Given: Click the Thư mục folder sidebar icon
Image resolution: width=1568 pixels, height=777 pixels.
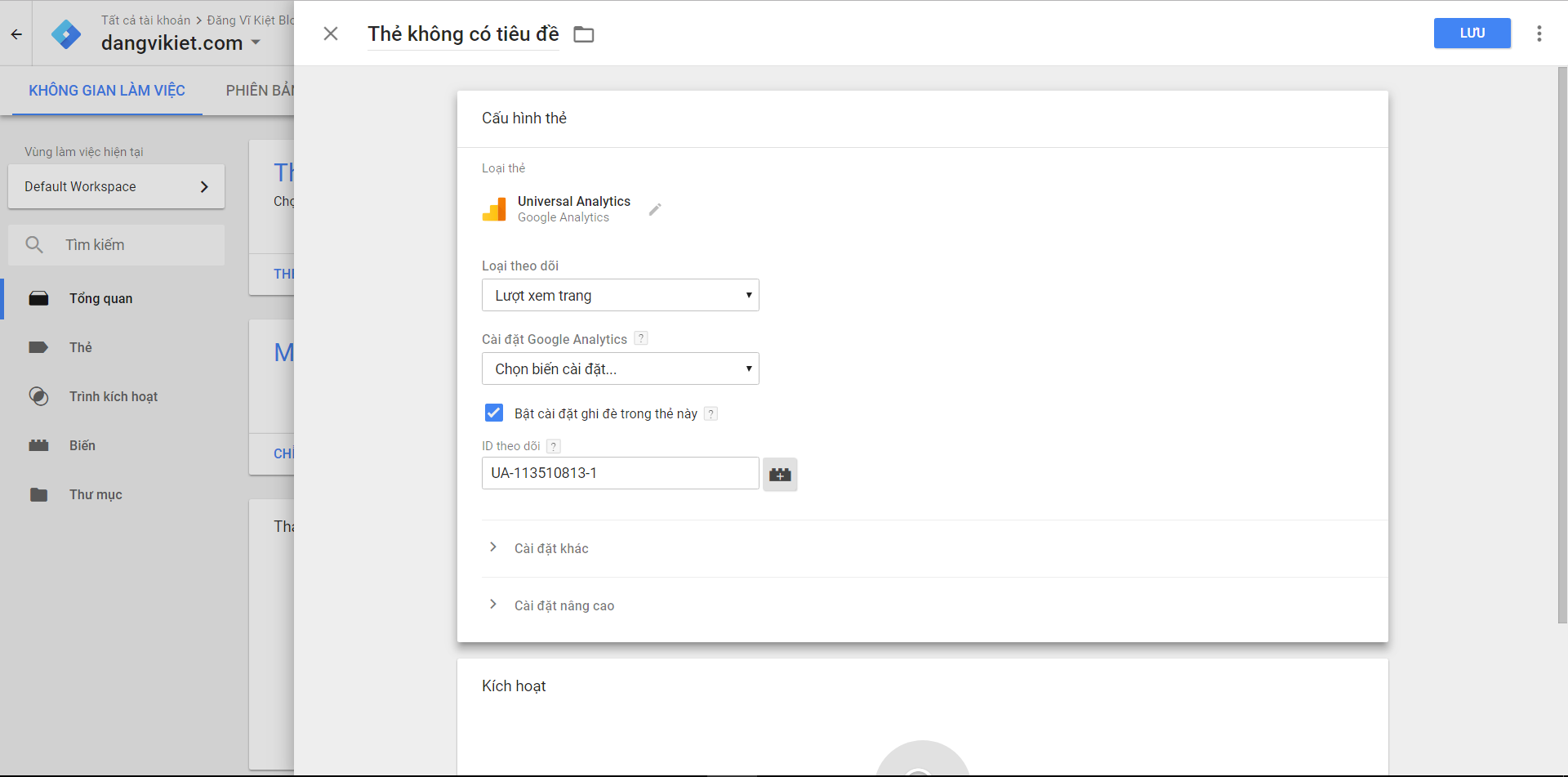Looking at the screenshot, I should click(38, 494).
